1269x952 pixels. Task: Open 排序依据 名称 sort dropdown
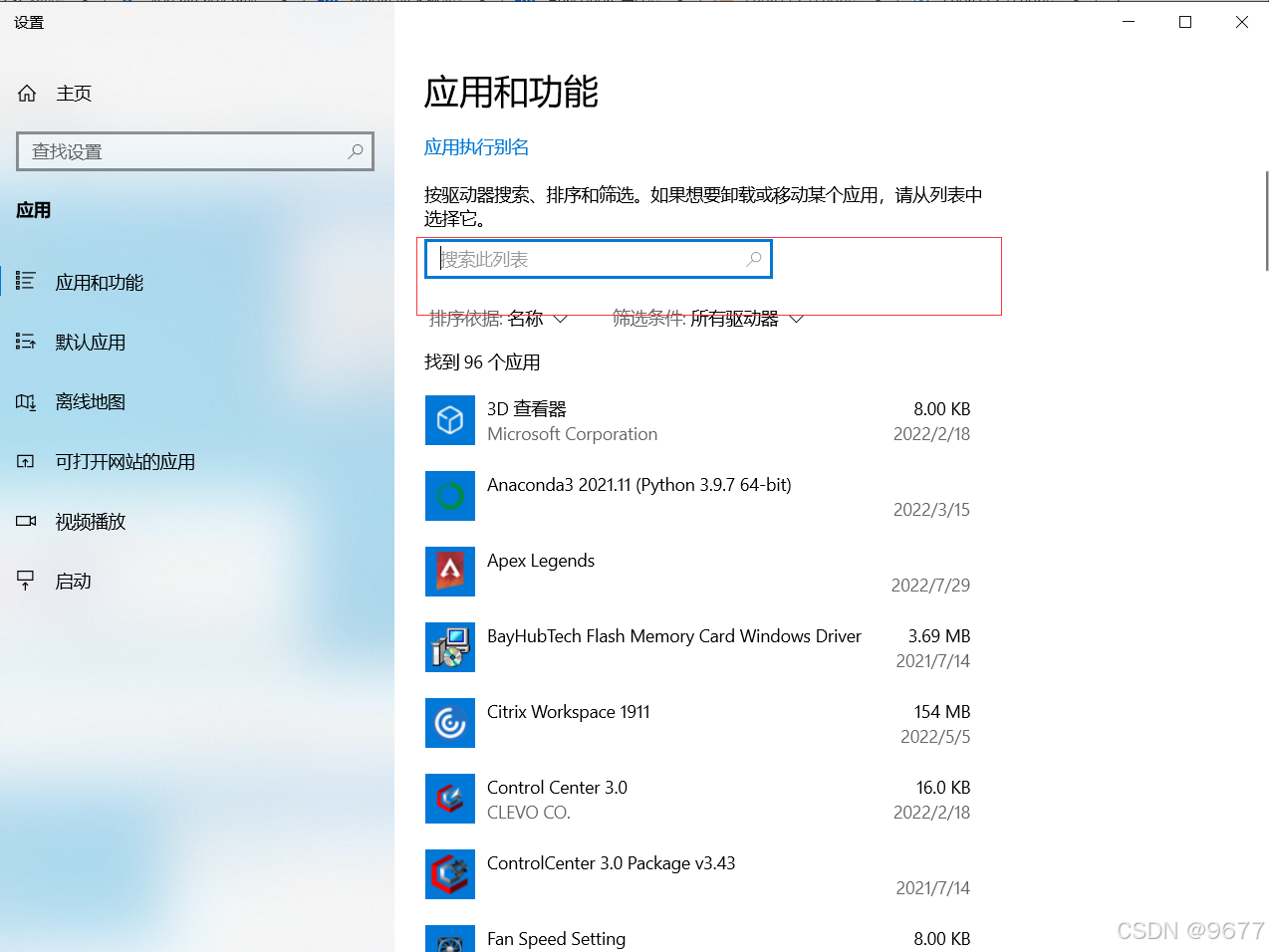[498, 319]
